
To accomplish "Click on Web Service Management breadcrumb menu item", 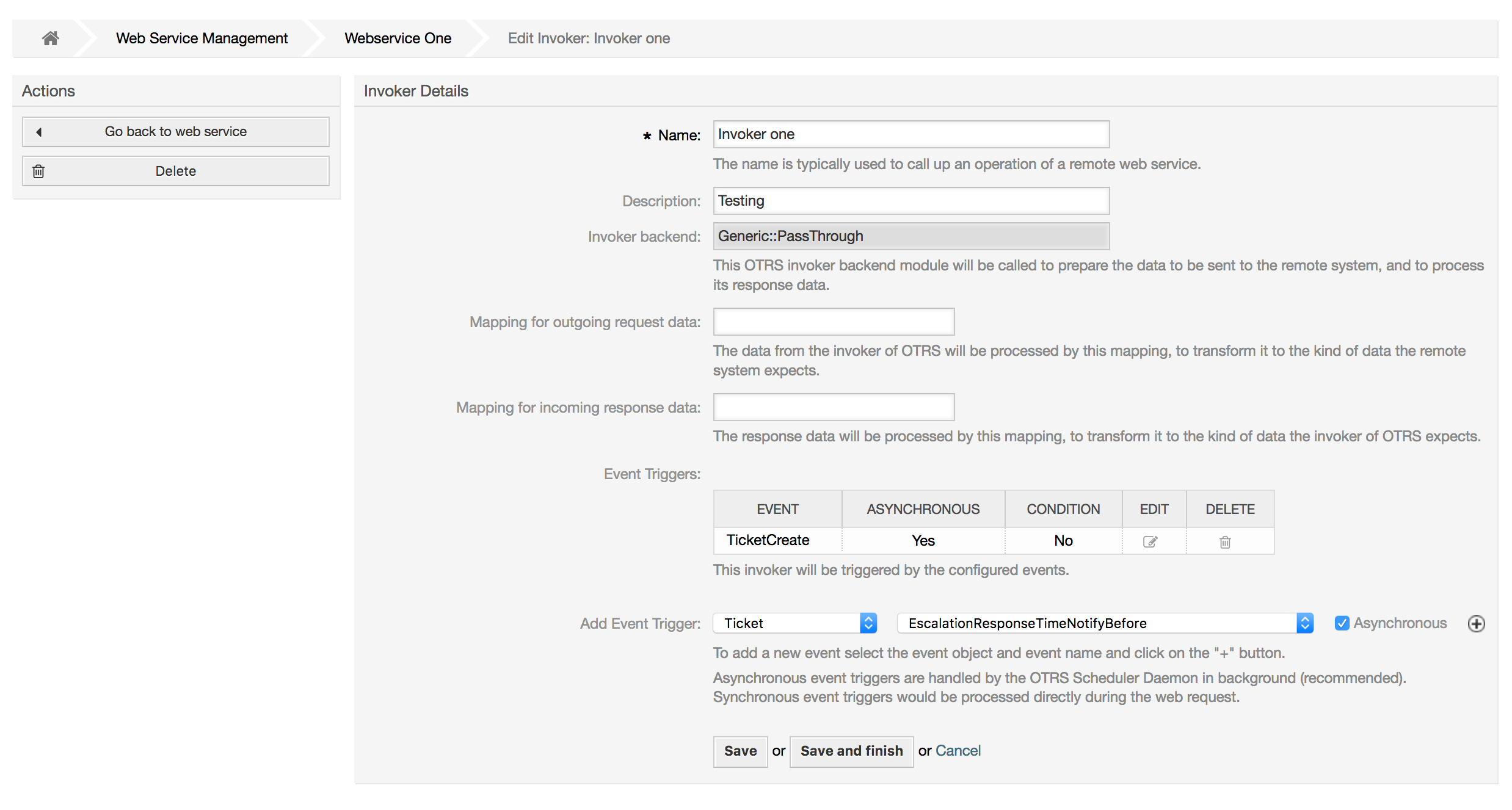I will point(201,38).
